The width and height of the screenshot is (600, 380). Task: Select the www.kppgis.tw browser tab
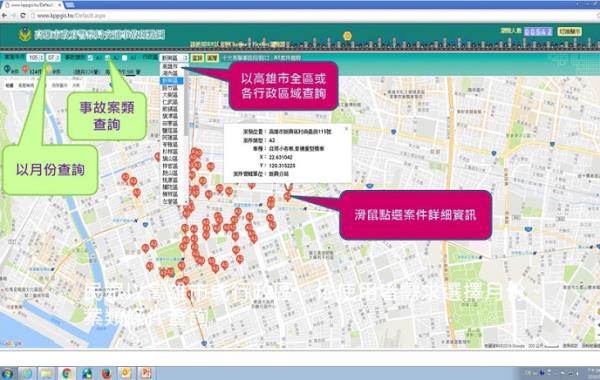(33, 5)
